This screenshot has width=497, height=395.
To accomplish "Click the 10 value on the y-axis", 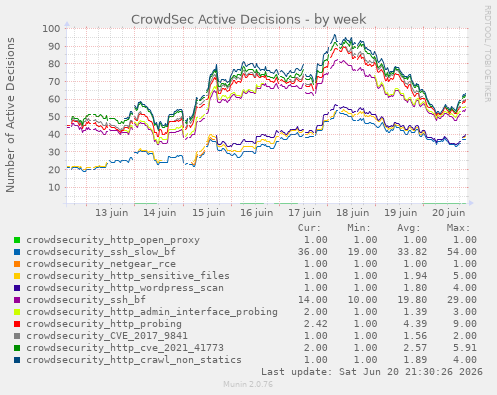I will point(54,188).
